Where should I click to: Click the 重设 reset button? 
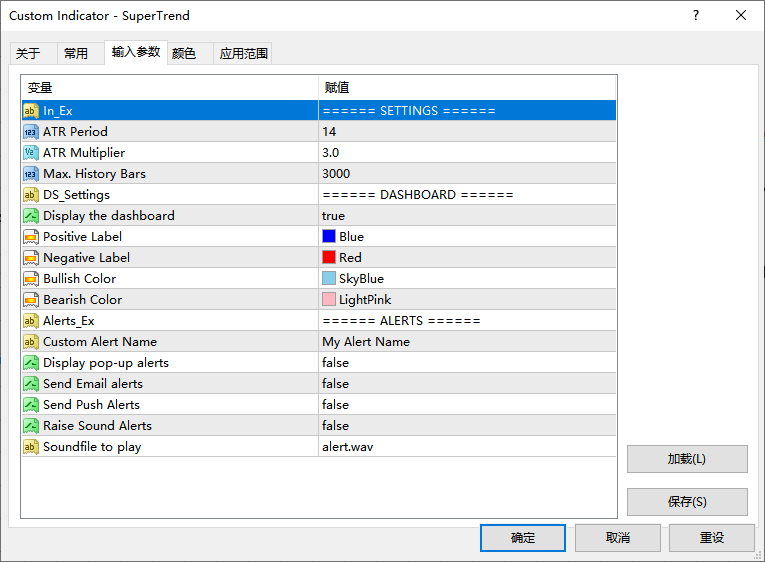[712, 538]
